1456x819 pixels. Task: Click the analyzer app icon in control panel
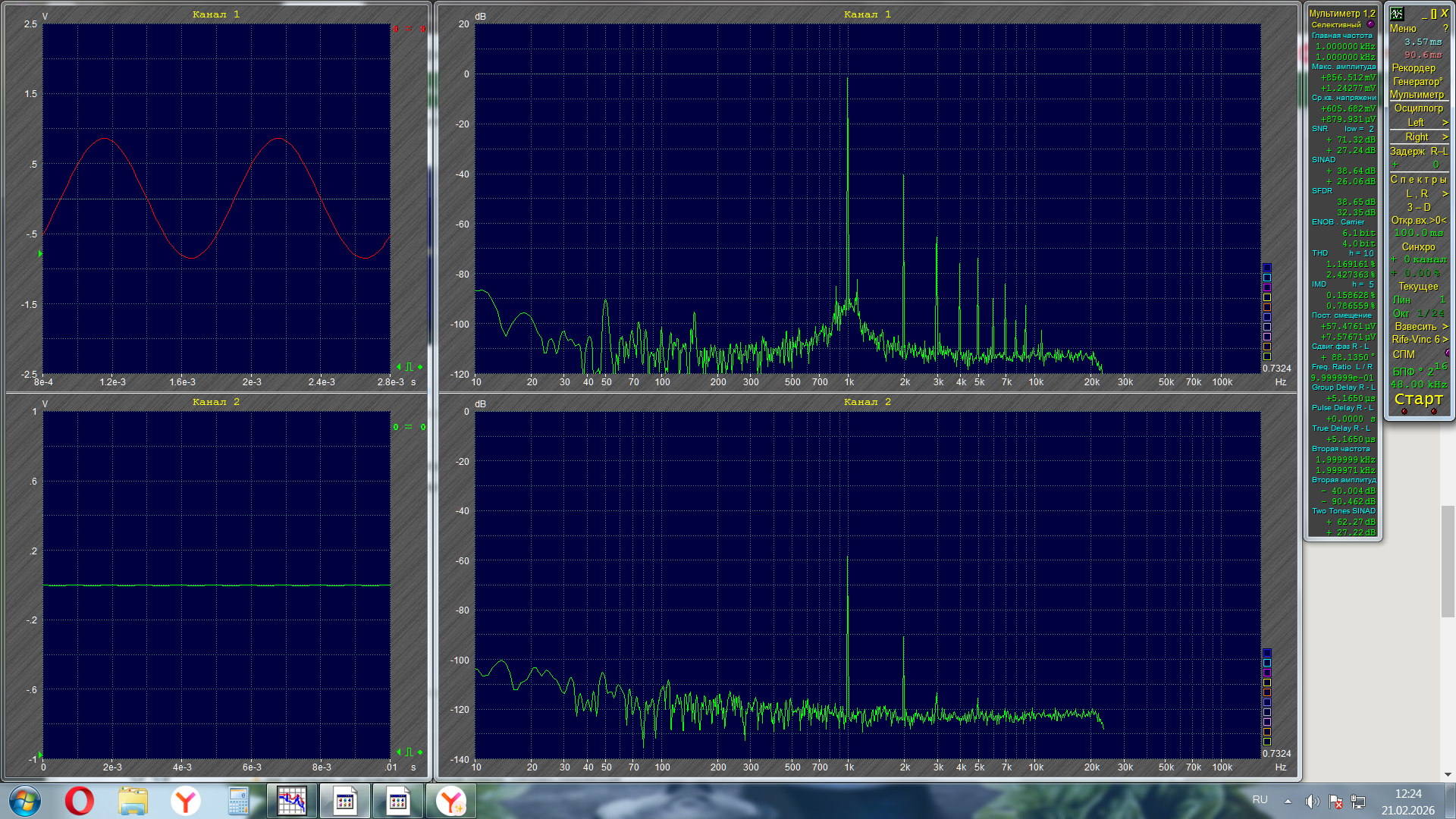(x=1397, y=14)
